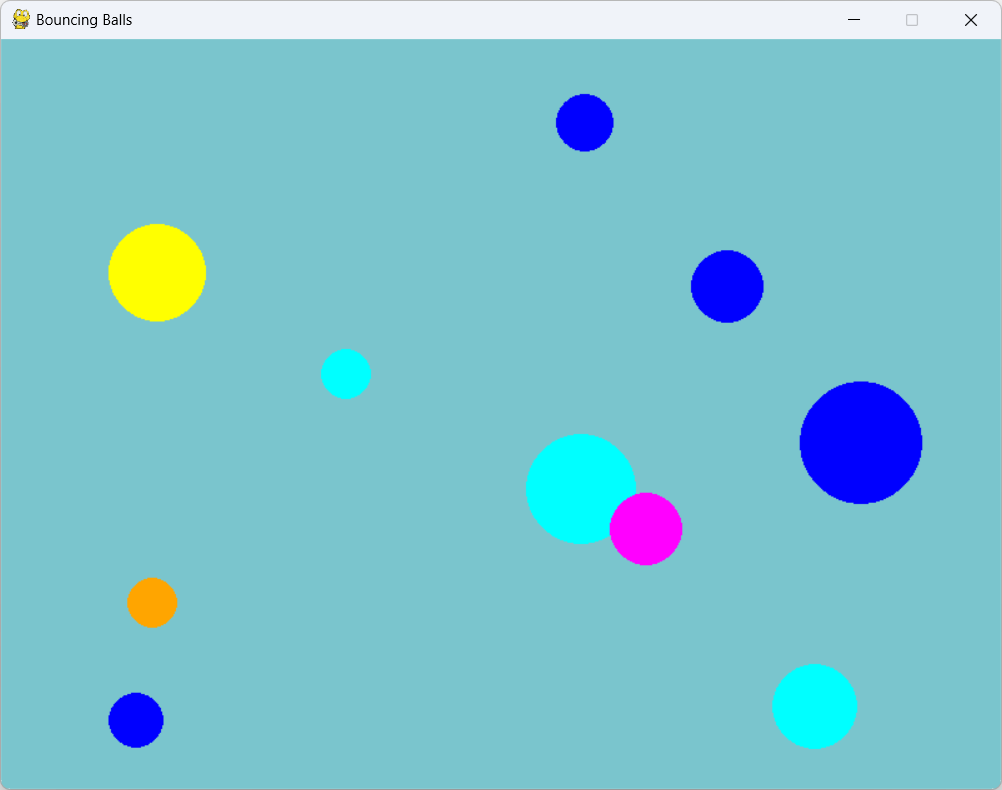Viewport: 1002px width, 790px height.
Task: Click the blue ball just below the orange ball
Action: 136,720
